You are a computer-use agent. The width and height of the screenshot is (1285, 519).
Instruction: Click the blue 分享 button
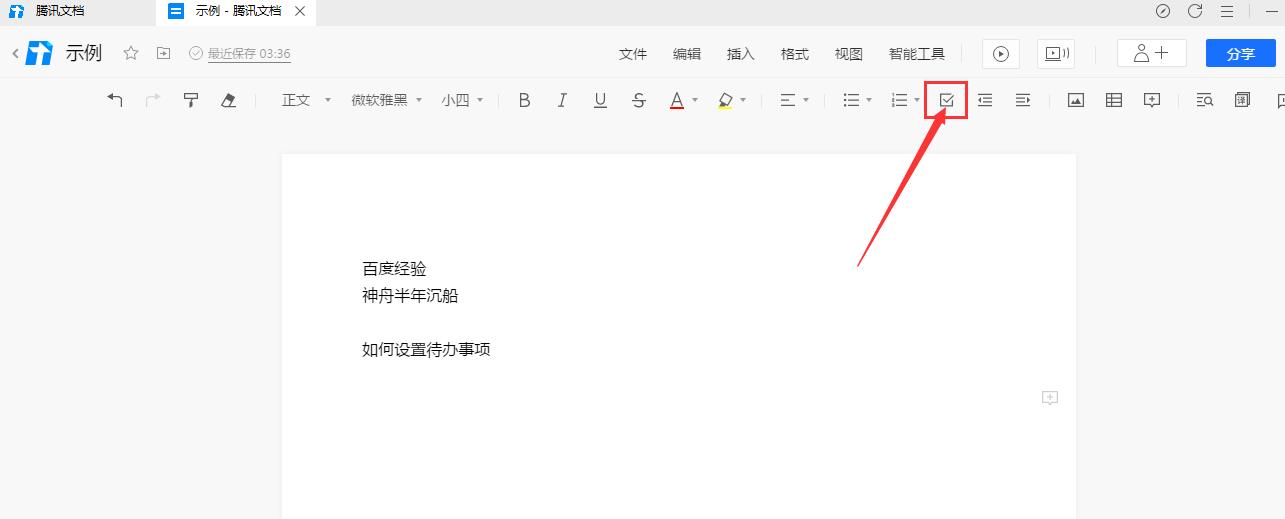coord(1241,54)
